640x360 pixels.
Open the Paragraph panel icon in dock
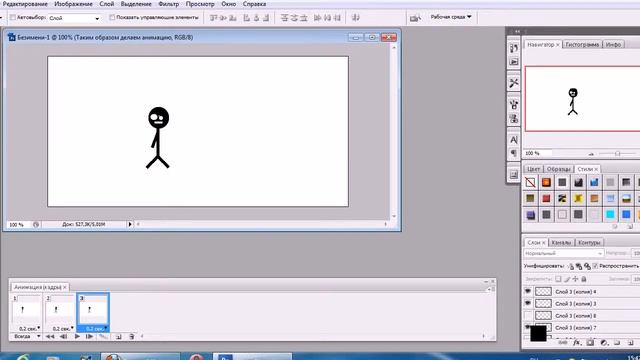(x=513, y=153)
